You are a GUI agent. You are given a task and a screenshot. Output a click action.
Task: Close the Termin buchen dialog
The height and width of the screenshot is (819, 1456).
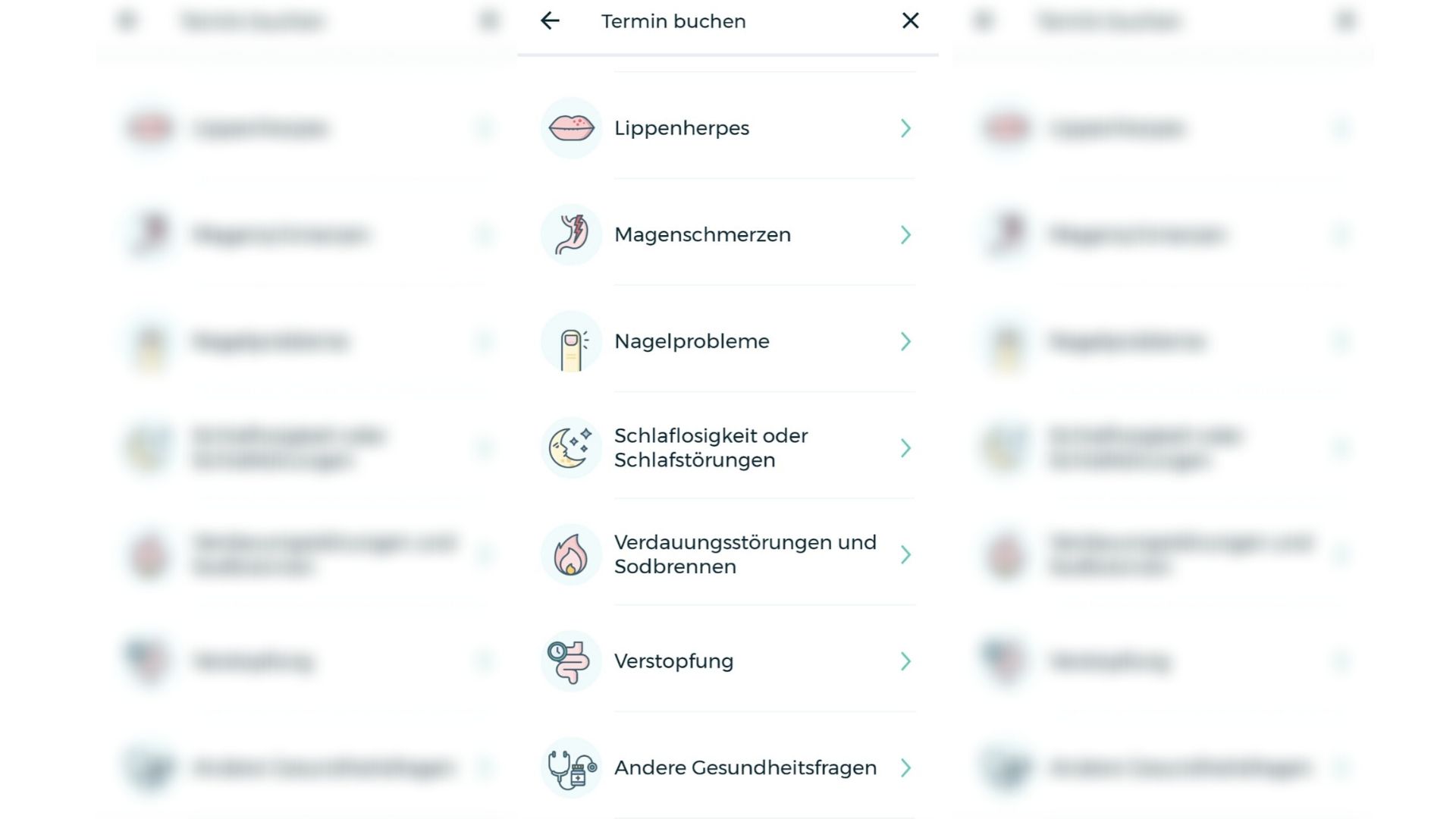[x=910, y=21]
